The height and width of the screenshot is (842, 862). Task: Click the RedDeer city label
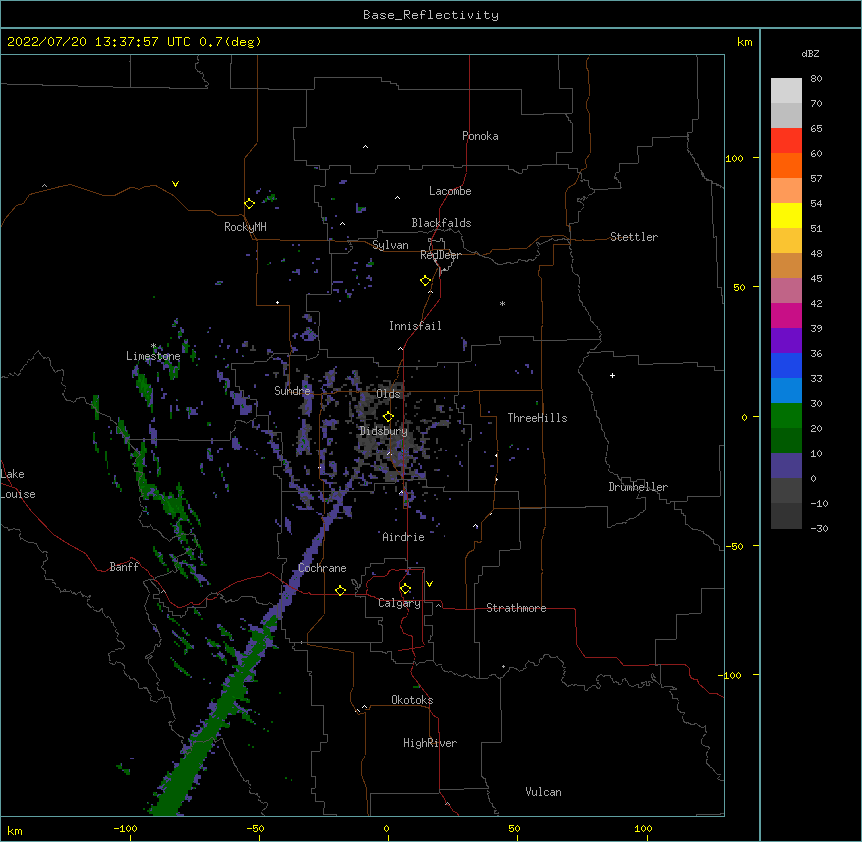coord(440,255)
